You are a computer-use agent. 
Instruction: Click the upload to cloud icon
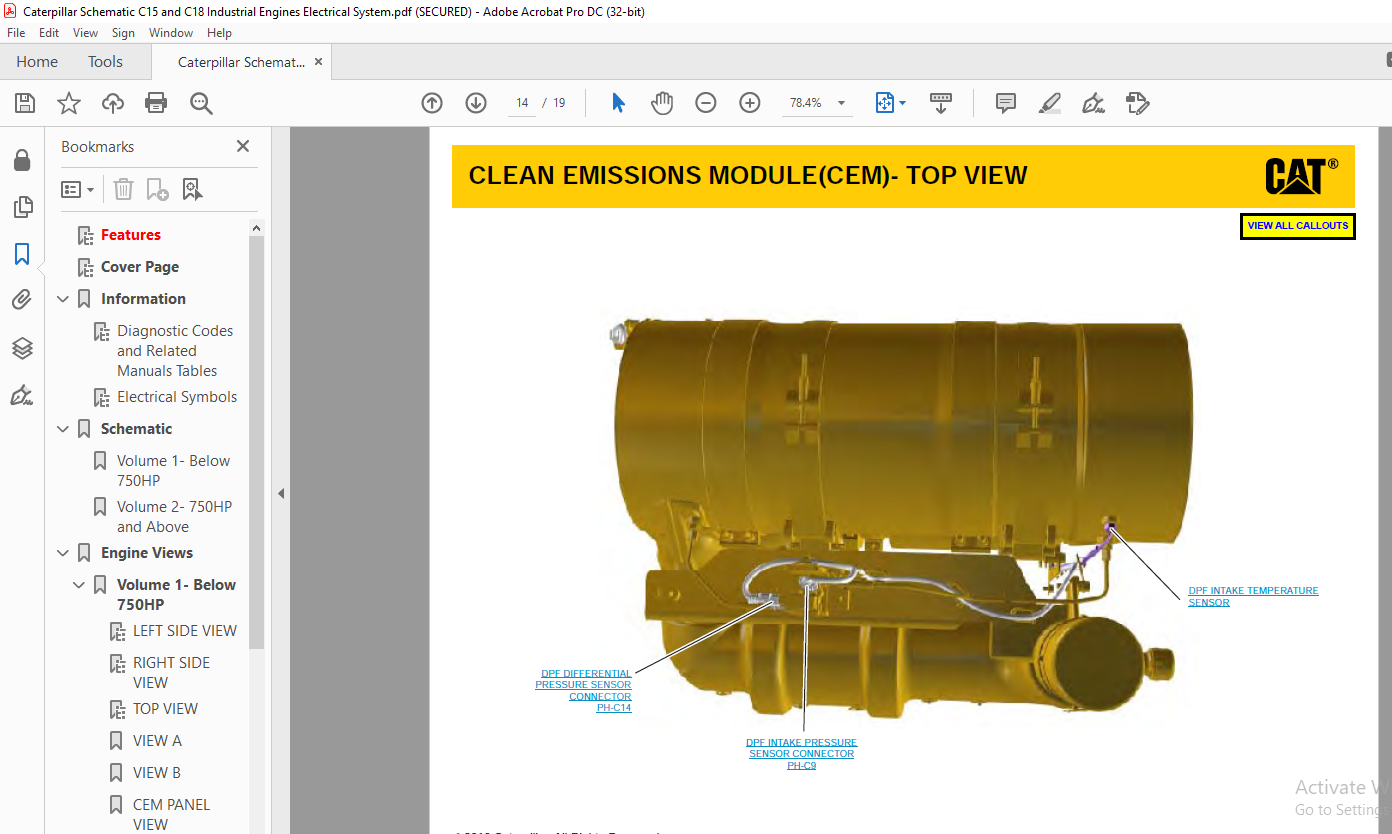pyautogui.click(x=113, y=103)
